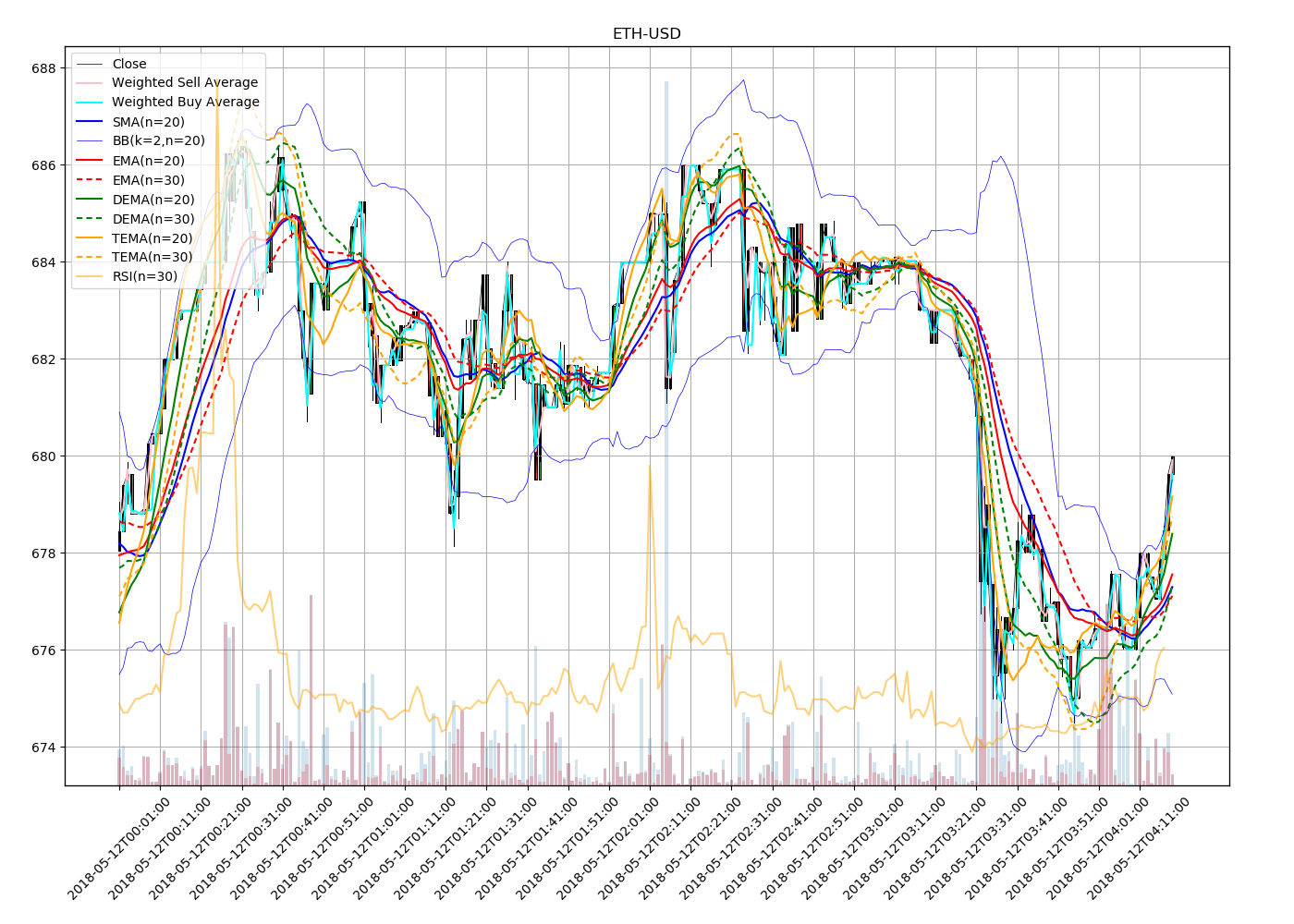This screenshot has width=1294, height=924.
Task: Click the tallest light-blue volume bar
Action: [665, 432]
